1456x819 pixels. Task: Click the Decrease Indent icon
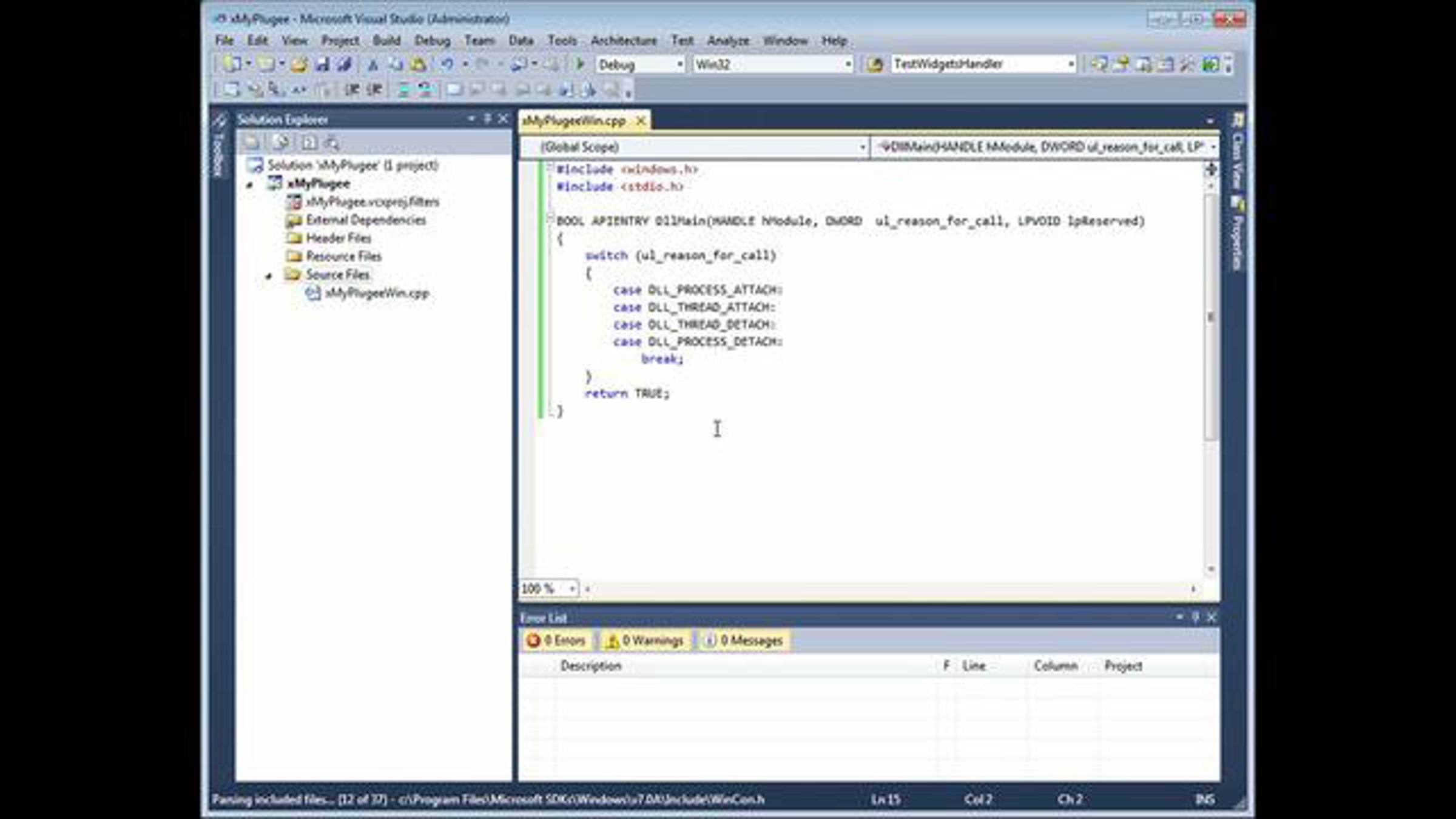(352, 90)
